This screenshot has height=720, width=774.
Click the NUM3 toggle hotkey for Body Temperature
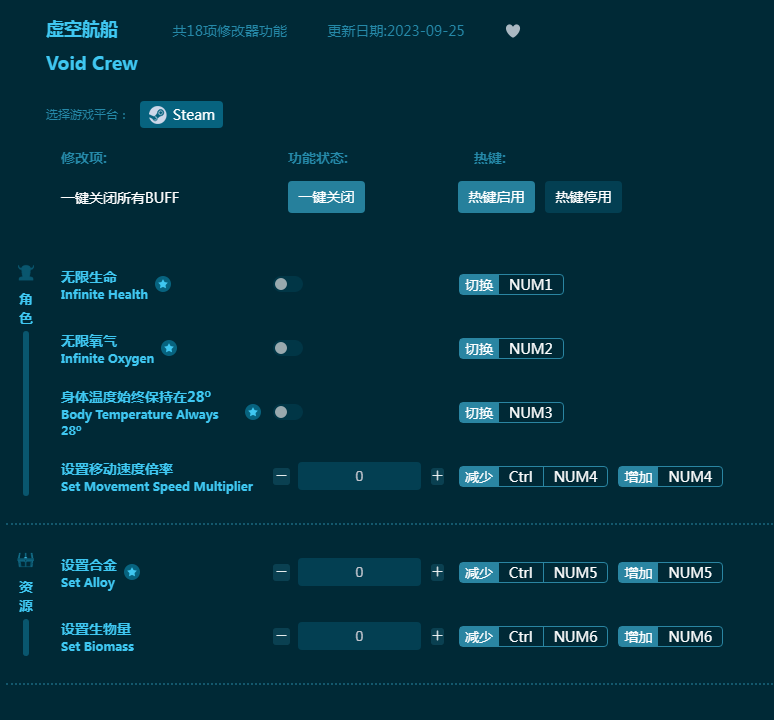(x=511, y=413)
